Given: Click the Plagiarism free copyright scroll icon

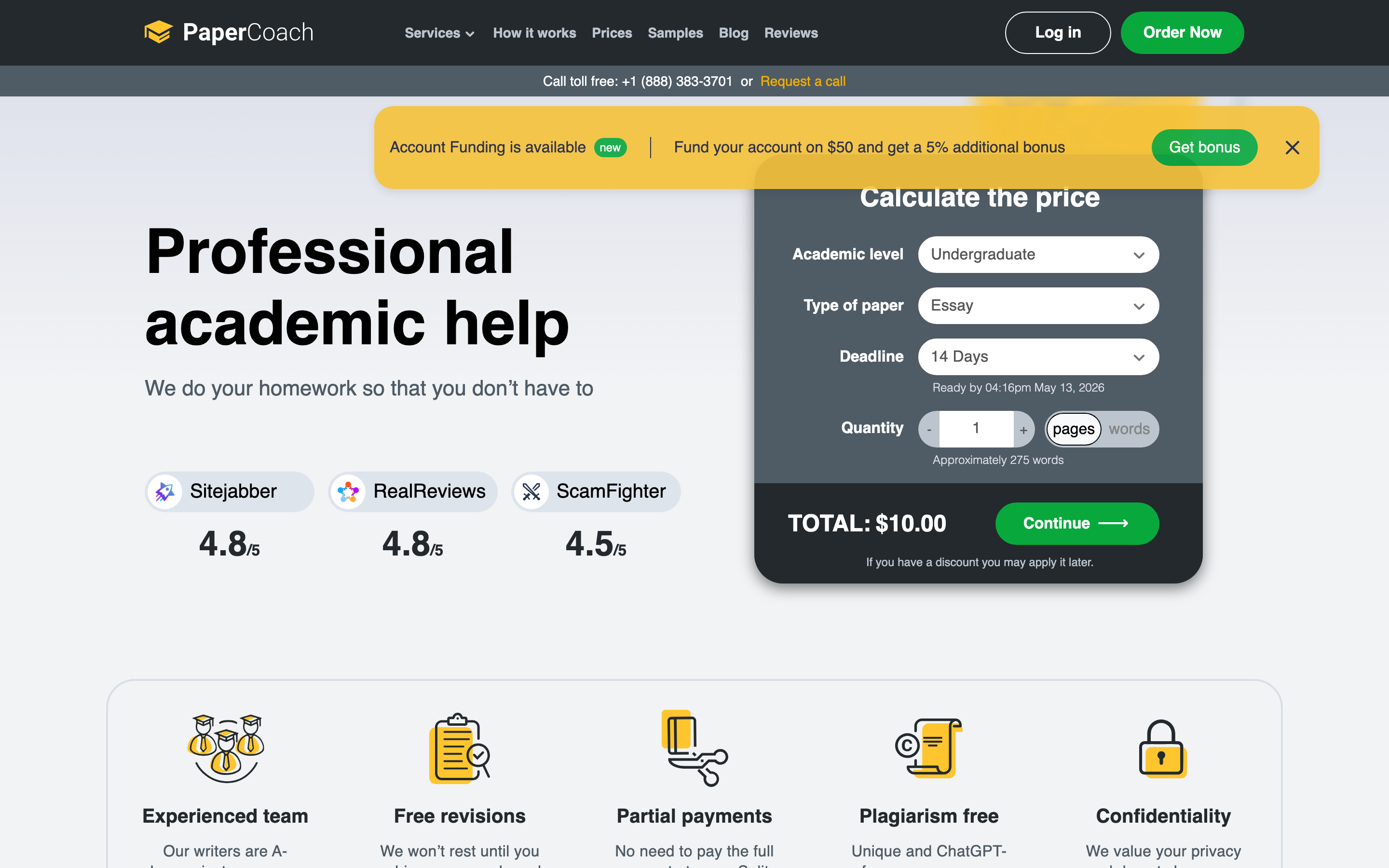Looking at the screenshot, I should click(929, 748).
